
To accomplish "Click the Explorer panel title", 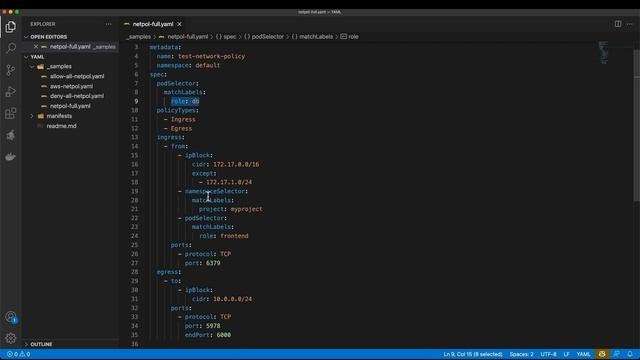I will 42,24.
